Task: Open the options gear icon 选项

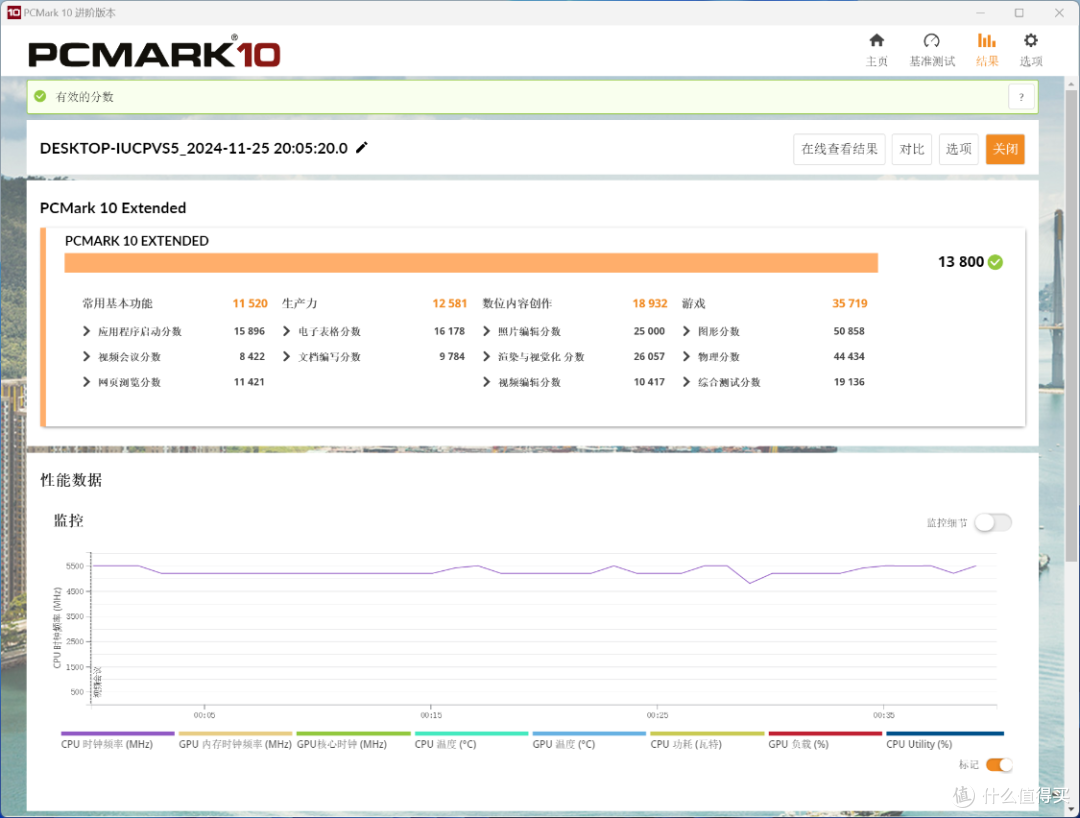Action: tap(1030, 41)
